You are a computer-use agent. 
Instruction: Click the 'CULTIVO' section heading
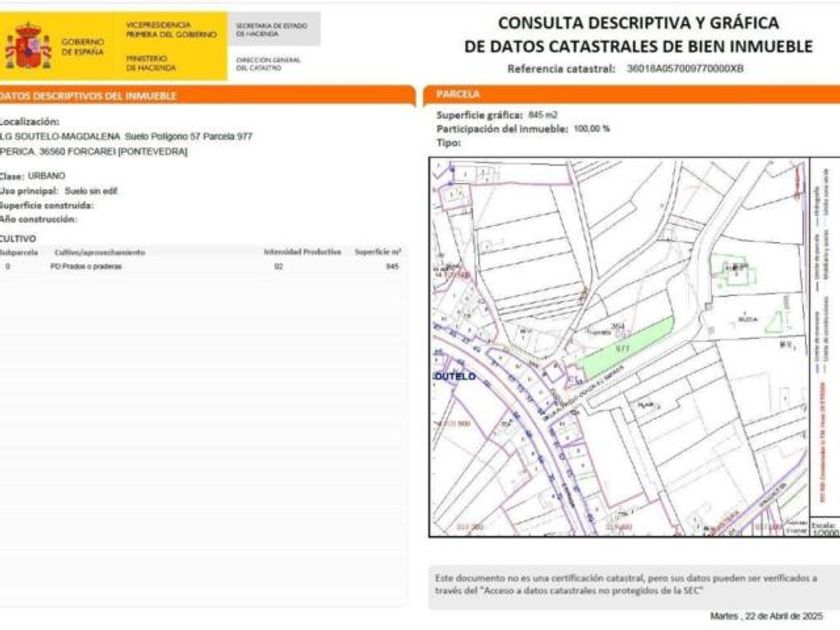click(18, 238)
